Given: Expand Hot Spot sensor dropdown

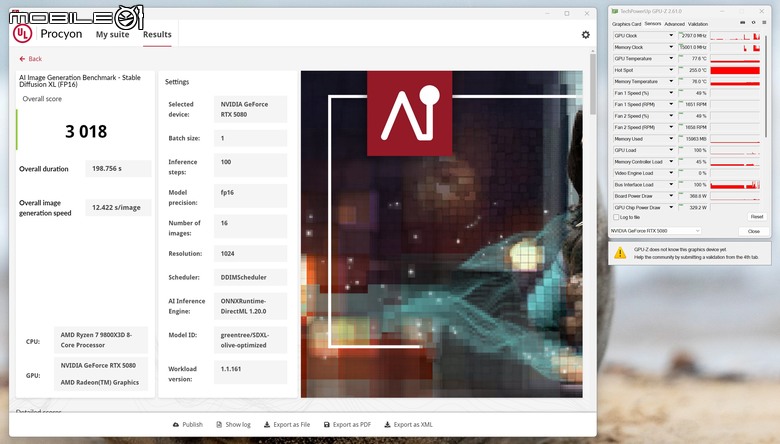Looking at the screenshot, I should [671, 70].
